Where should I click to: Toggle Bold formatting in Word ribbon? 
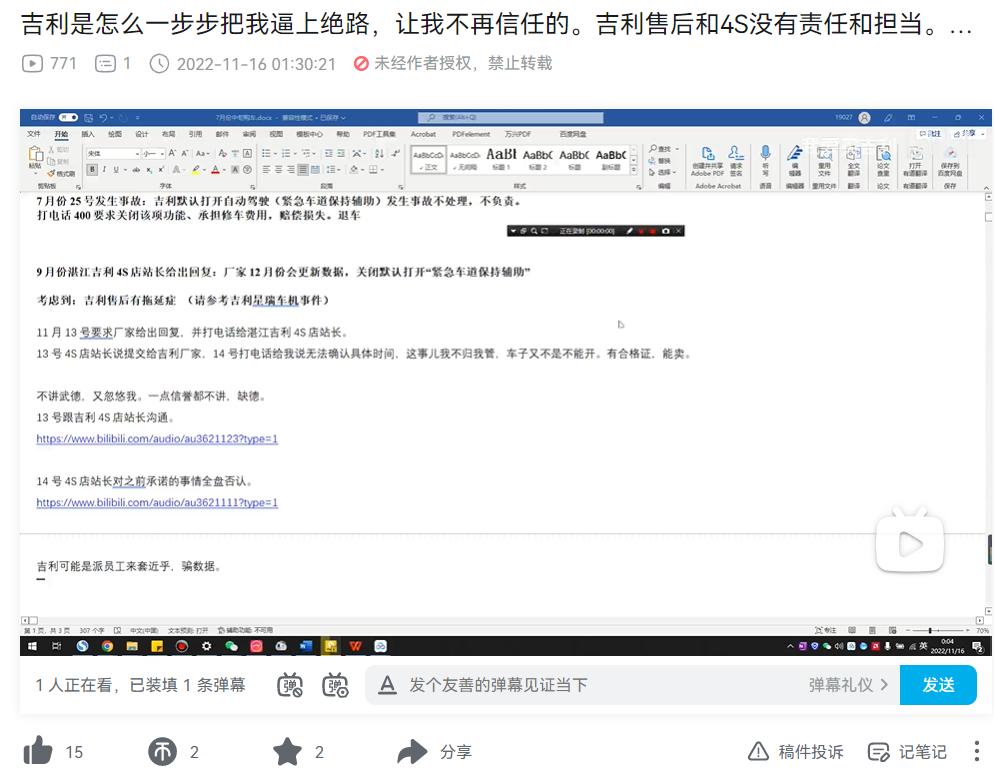click(93, 169)
